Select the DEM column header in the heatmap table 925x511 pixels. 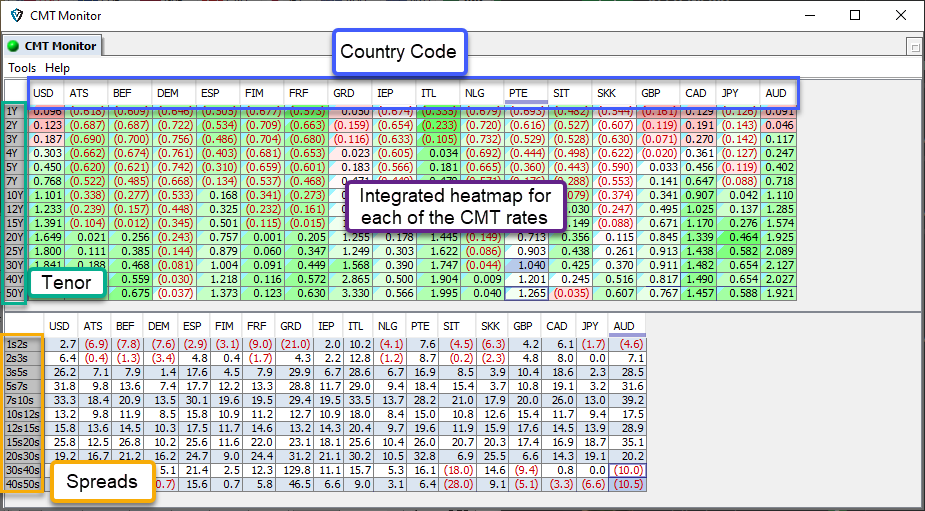click(173, 93)
